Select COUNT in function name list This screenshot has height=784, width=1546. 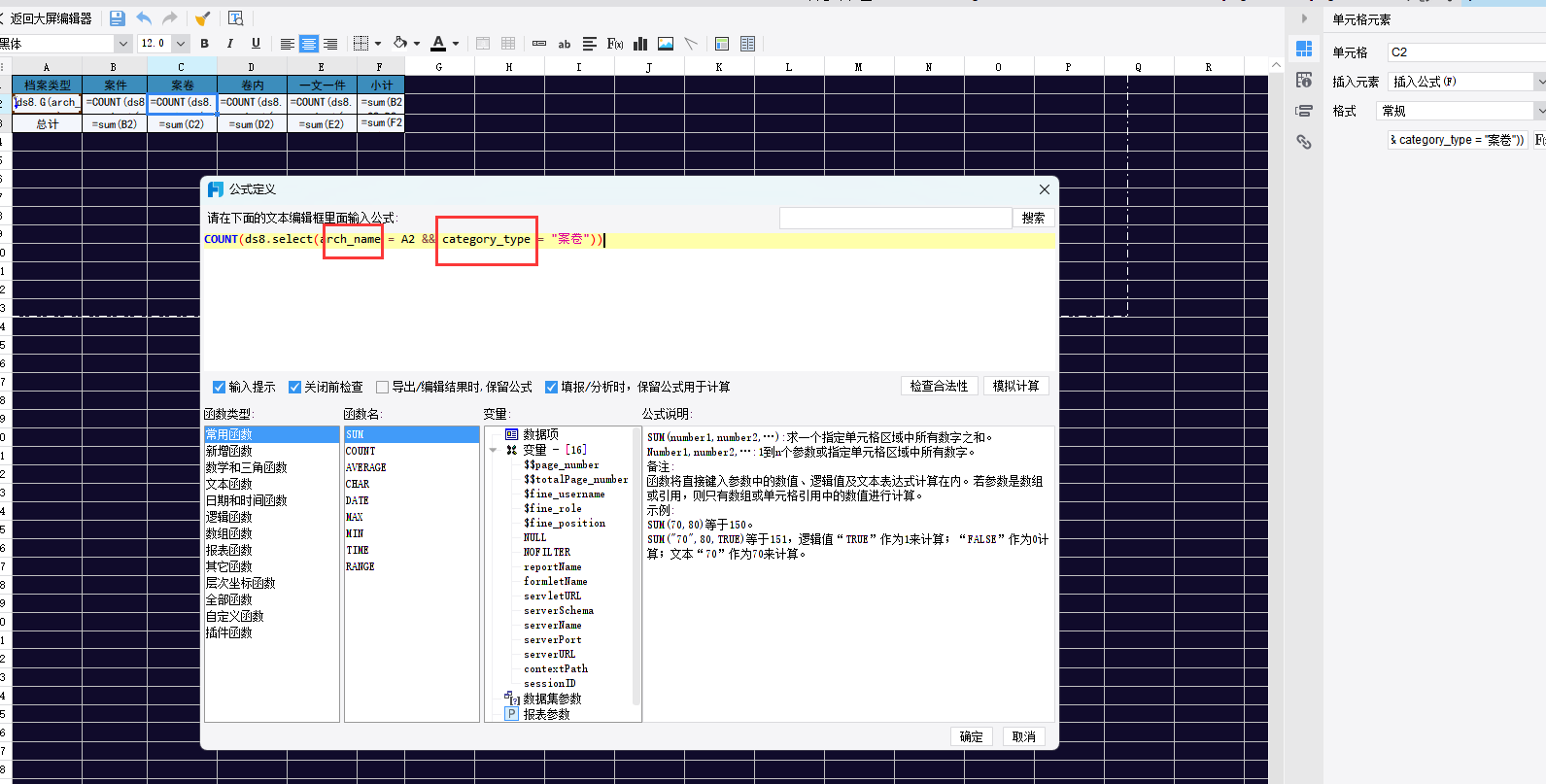click(x=361, y=451)
